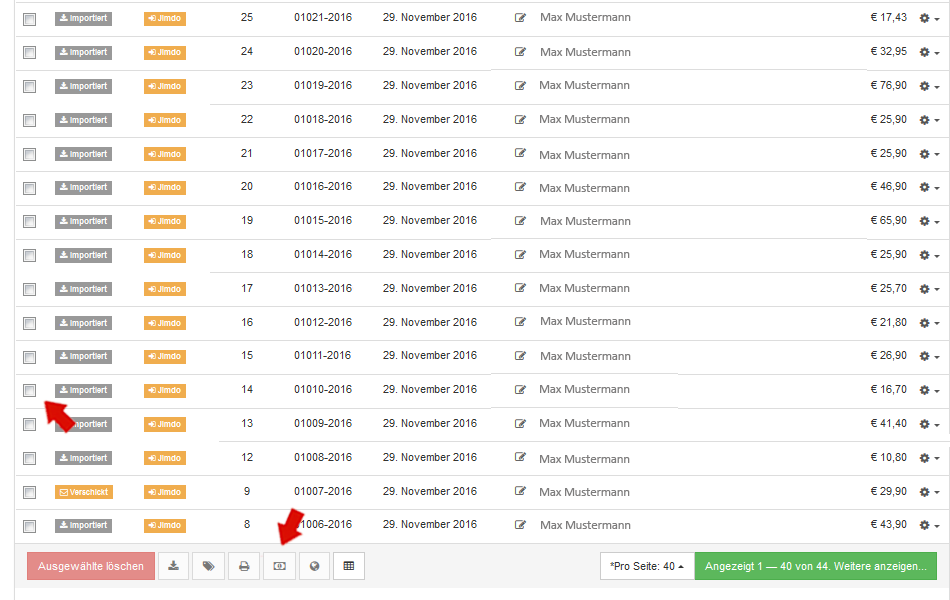Screen dimensions: 950x600
Task: Tick the checkbox for invoice 01021-2016
Action: coord(30,19)
